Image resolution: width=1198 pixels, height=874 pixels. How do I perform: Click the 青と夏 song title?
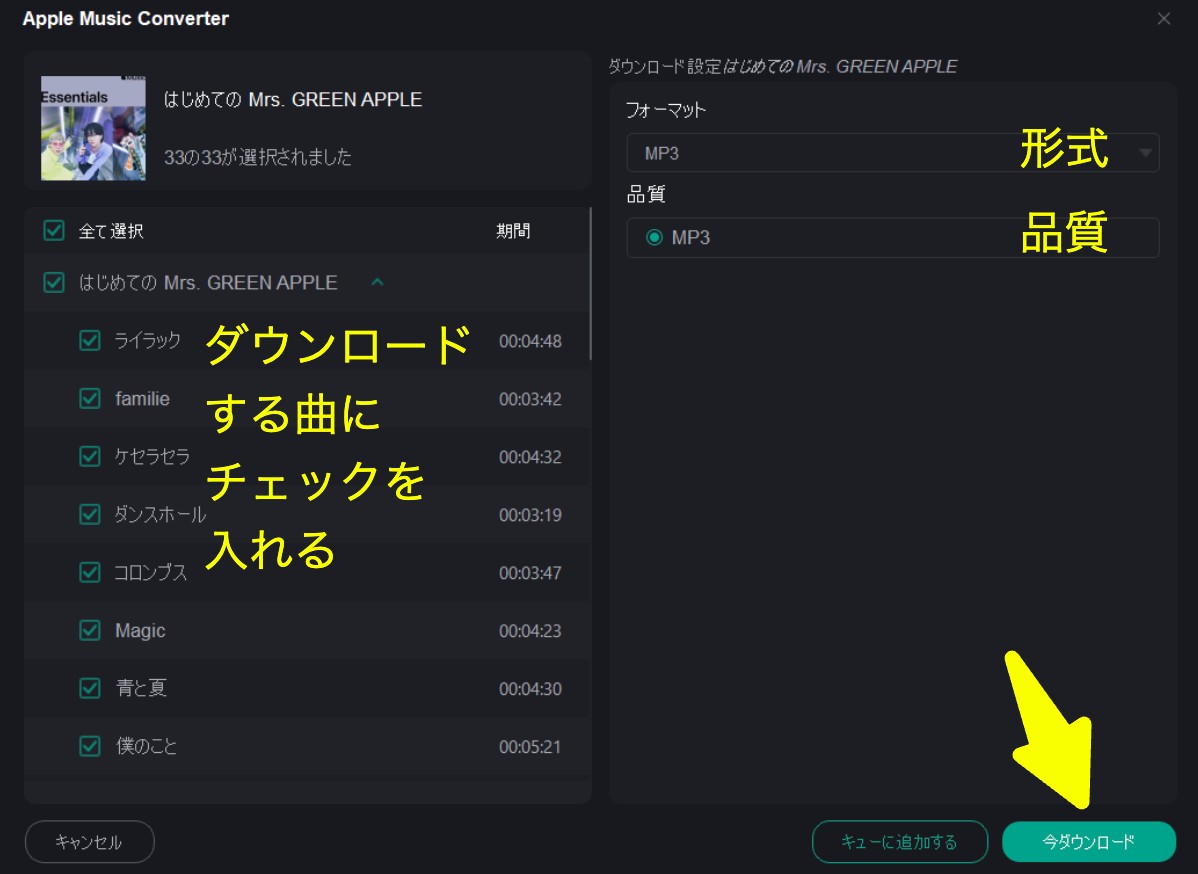click(x=141, y=688)
